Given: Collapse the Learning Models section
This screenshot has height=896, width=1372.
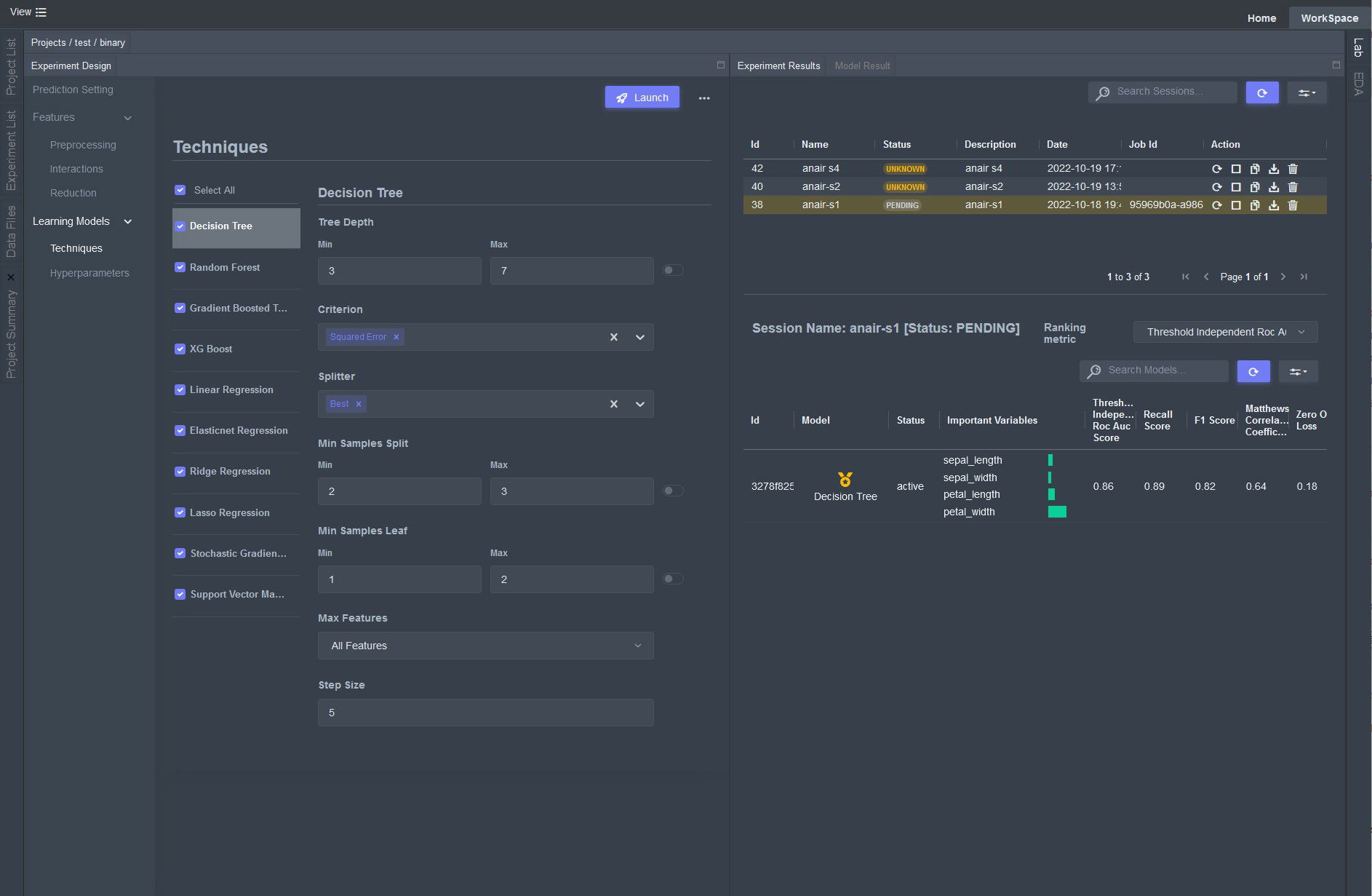Looking at the screenshot, I should [128, 221].
